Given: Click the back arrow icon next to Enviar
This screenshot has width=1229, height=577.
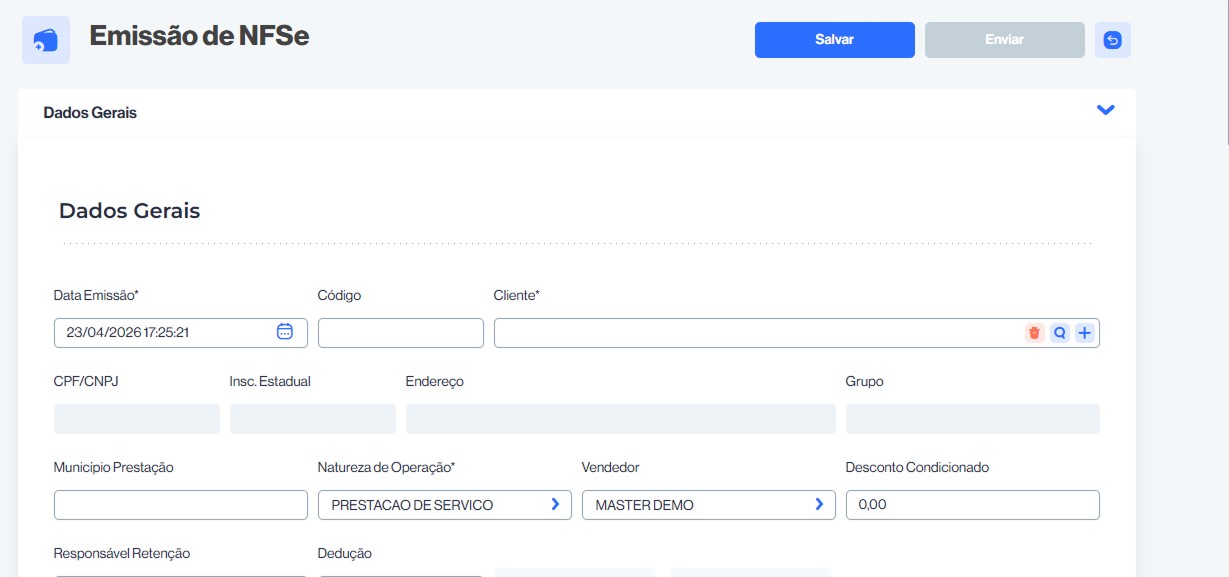Looking at the screenshot, I should click(1113, 40).
